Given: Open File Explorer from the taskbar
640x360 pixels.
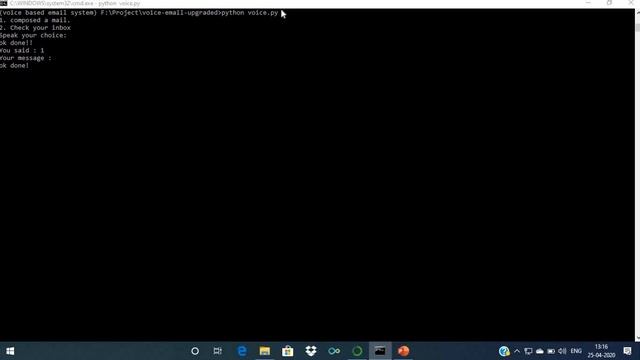Looking at the screenshot, I should [264, 351].
